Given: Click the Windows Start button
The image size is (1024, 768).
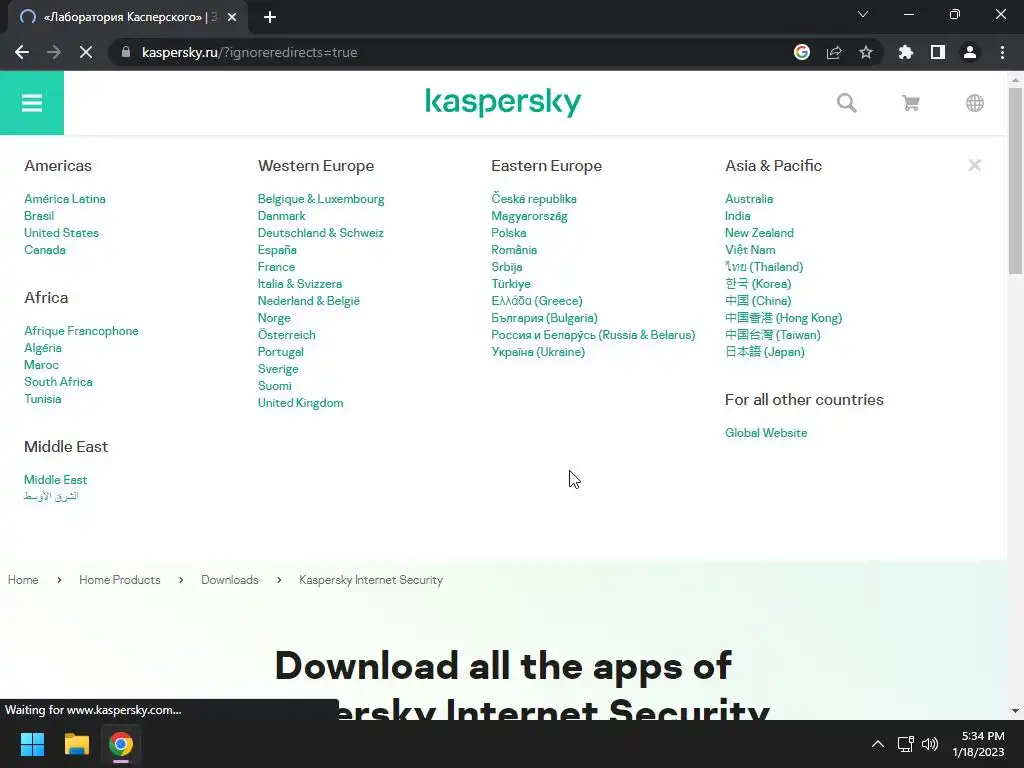Looking at the screenshot, I should [x=32, y=744].
